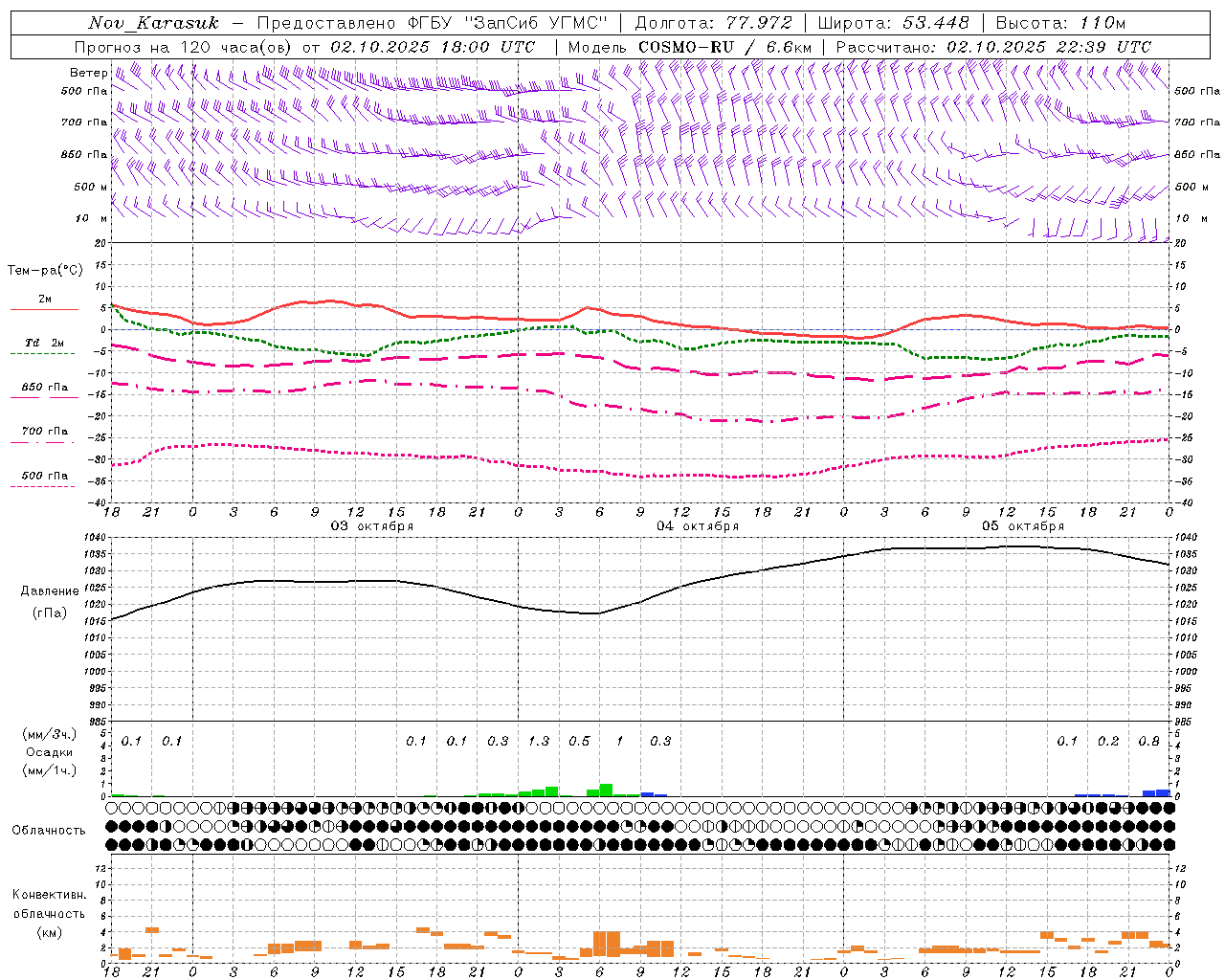The height and width of the screenshot is (980, 1225).
Task: Click the '04 октября' date label
Action: point(698,525)
